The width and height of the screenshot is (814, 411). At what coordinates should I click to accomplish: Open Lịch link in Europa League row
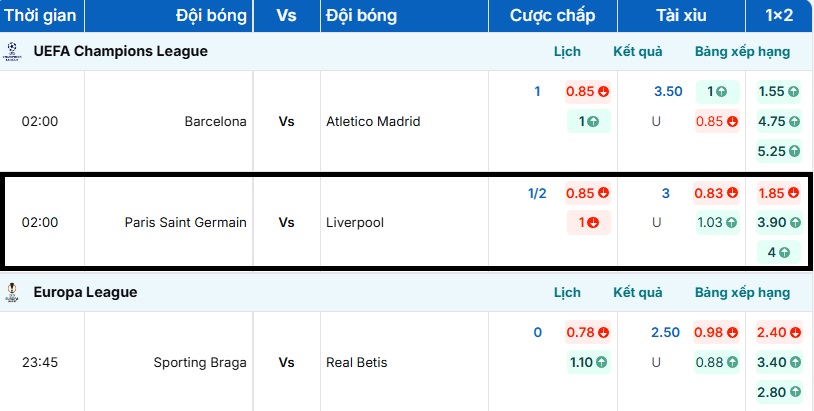[567, 292]
